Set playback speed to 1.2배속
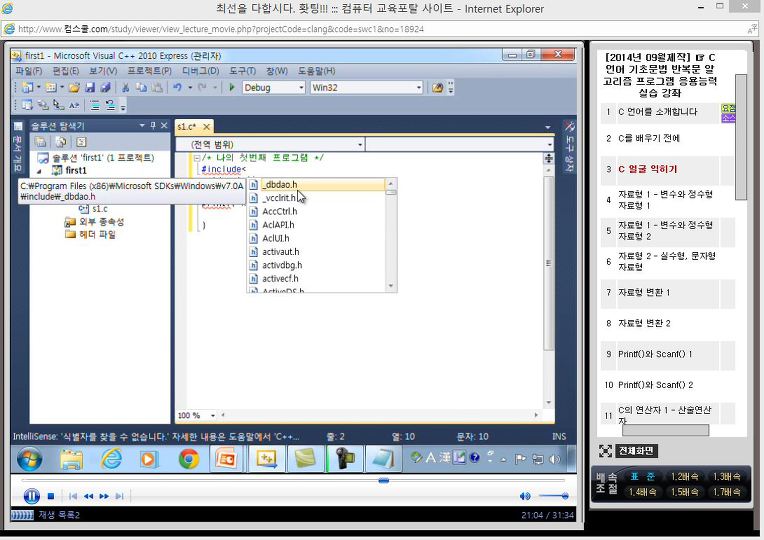This screenshot has width=764, height=540. pos(685,477)
